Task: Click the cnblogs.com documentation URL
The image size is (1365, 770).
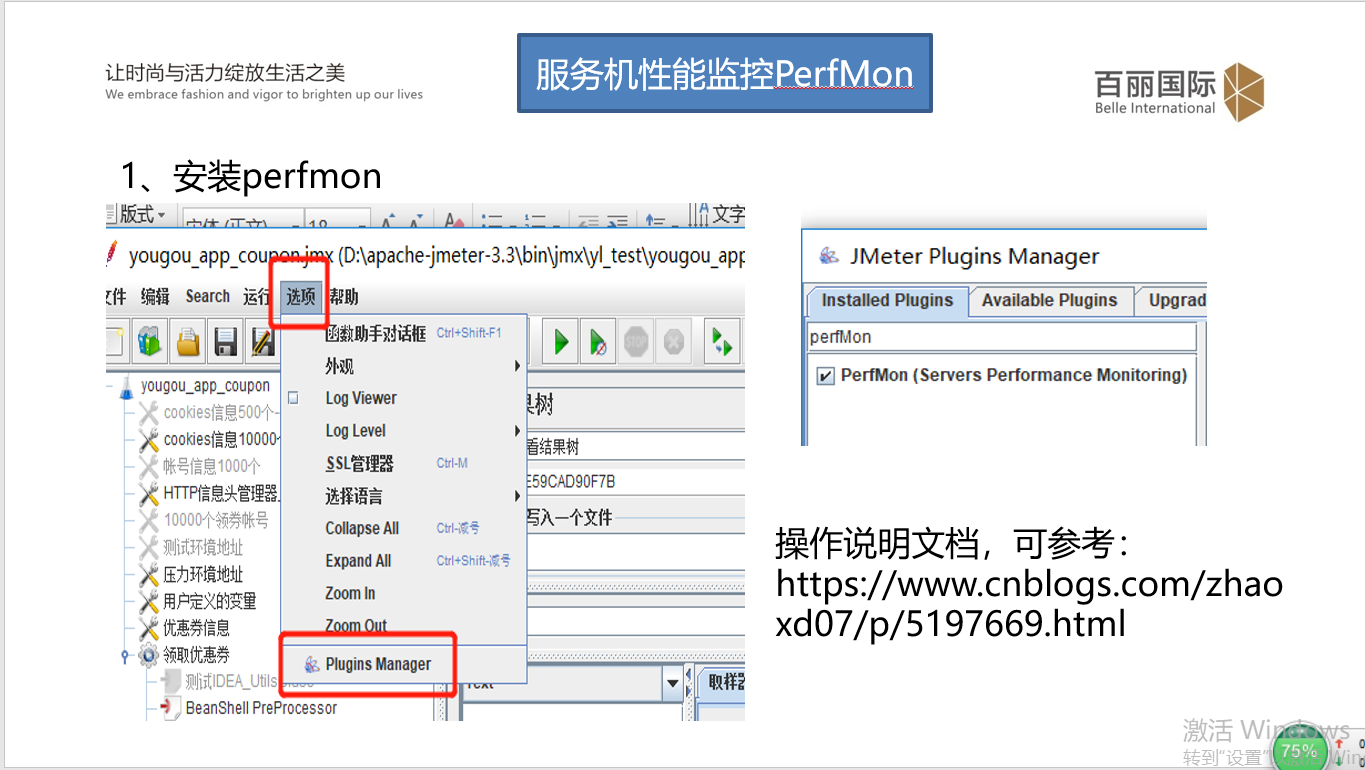Action: click(x=1029, y=603)
